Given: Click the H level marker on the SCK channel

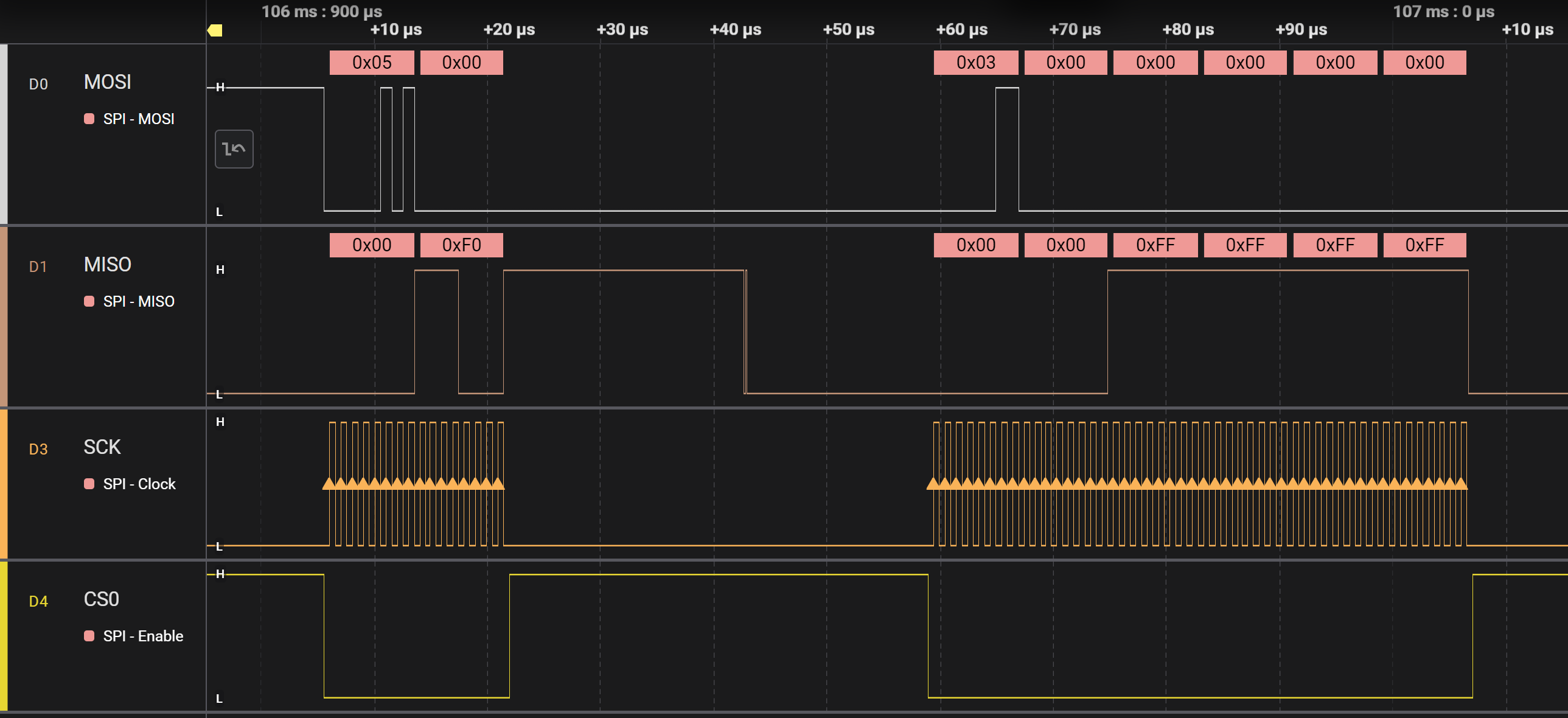Looking at the screenshot, I should pyautogui.click(x=220, y=422).
